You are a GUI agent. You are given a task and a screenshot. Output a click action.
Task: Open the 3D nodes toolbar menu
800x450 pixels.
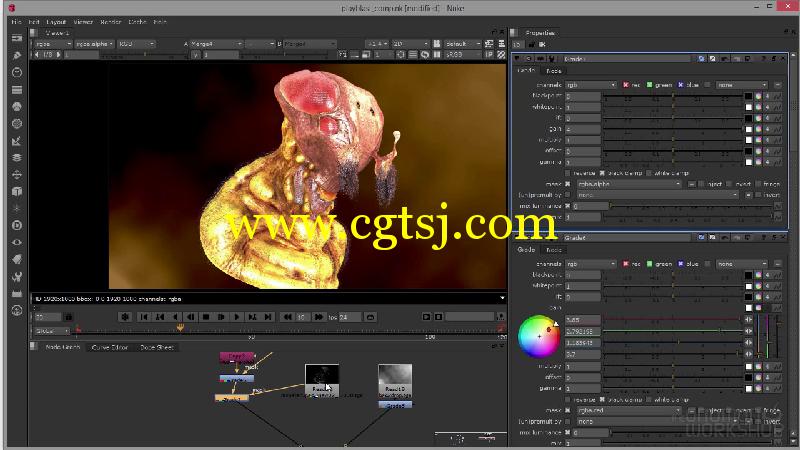pos(17,191)
